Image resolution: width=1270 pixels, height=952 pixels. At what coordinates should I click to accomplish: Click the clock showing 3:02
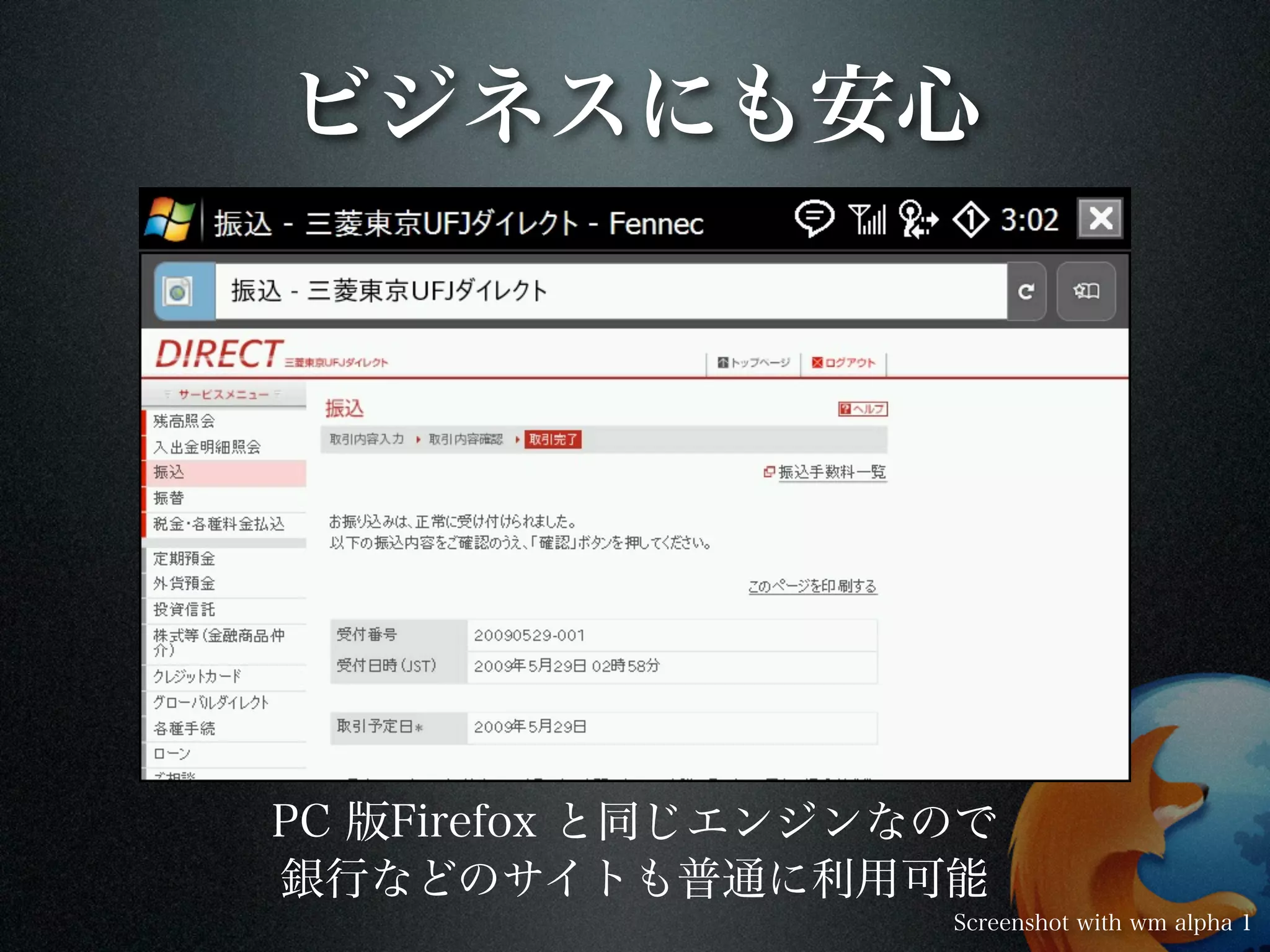pos(1029,219)
